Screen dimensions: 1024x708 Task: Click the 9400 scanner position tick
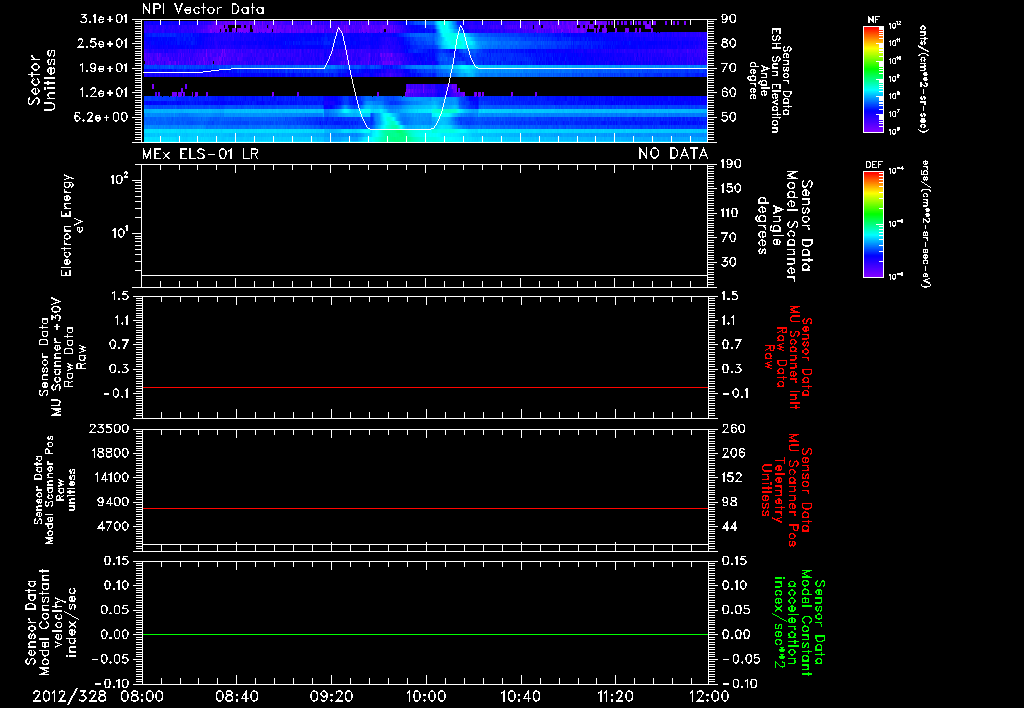point(113,502)
